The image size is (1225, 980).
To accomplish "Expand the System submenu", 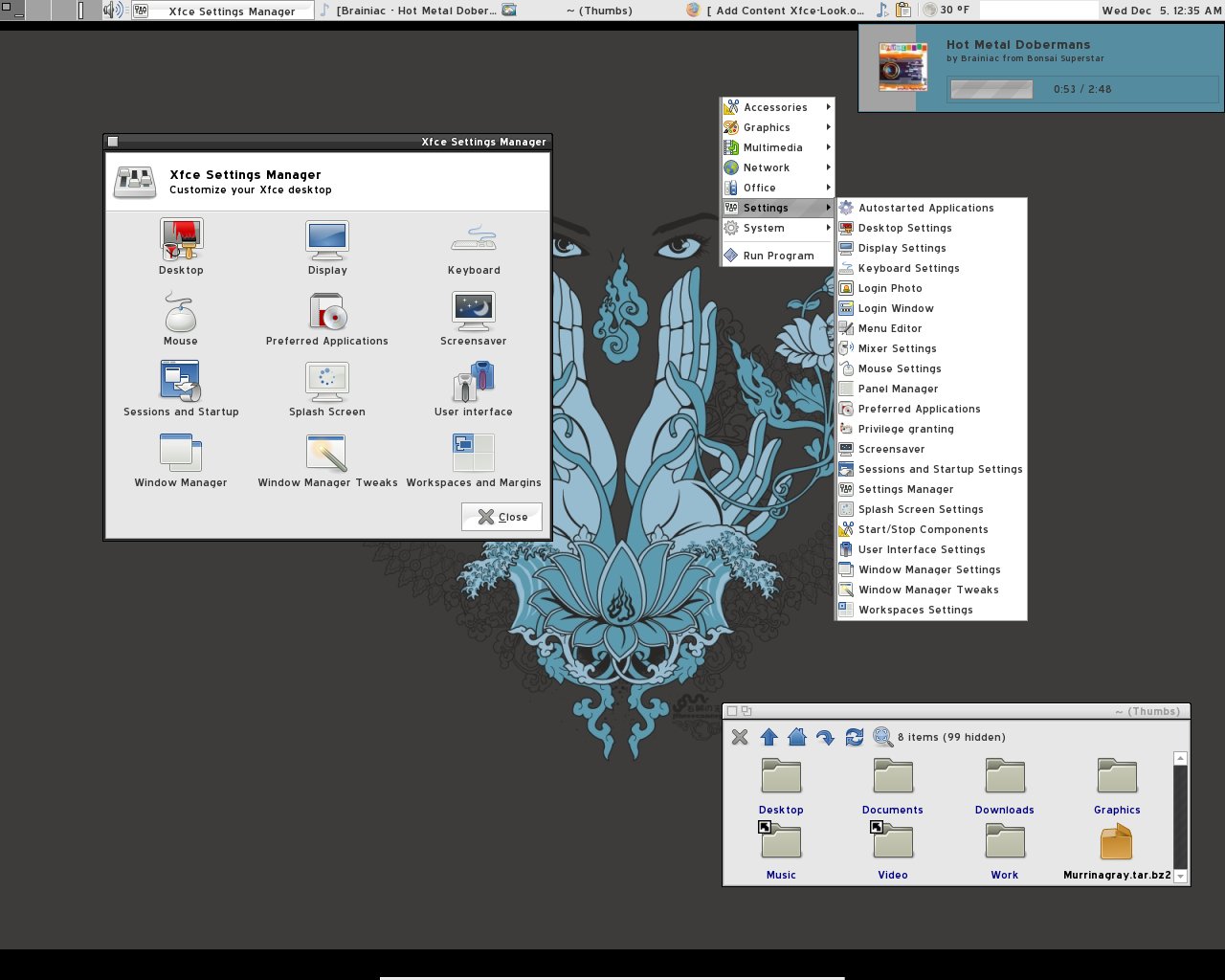I will click(777, 228).
